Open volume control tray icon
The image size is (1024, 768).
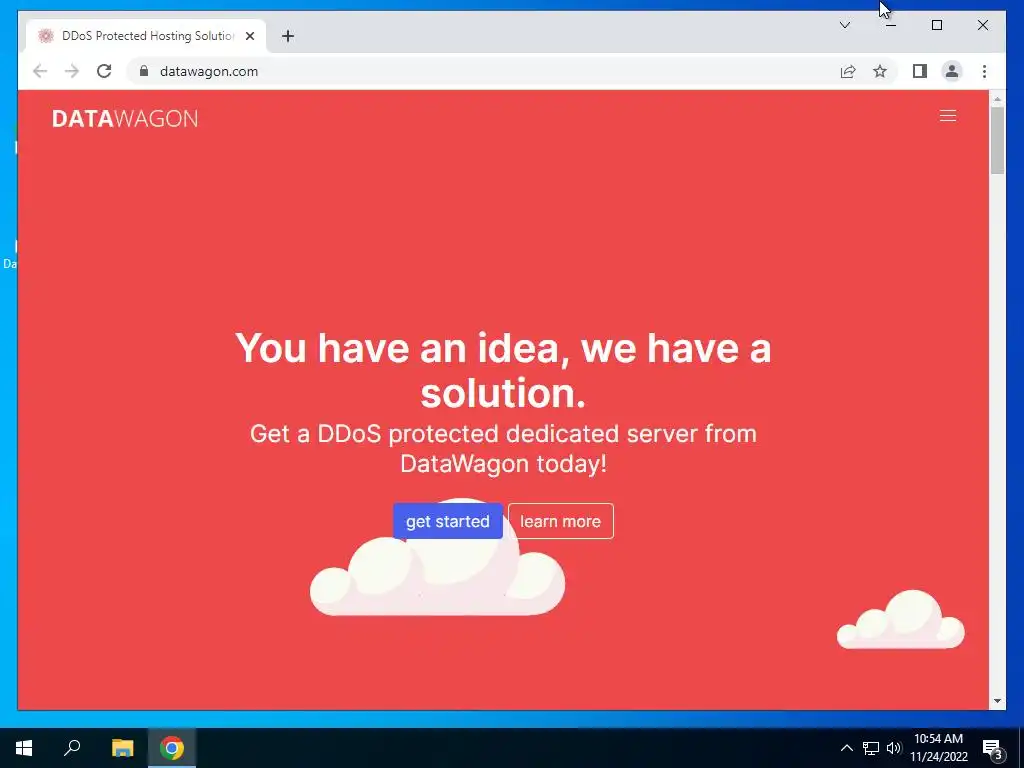(x=893, y=748)
